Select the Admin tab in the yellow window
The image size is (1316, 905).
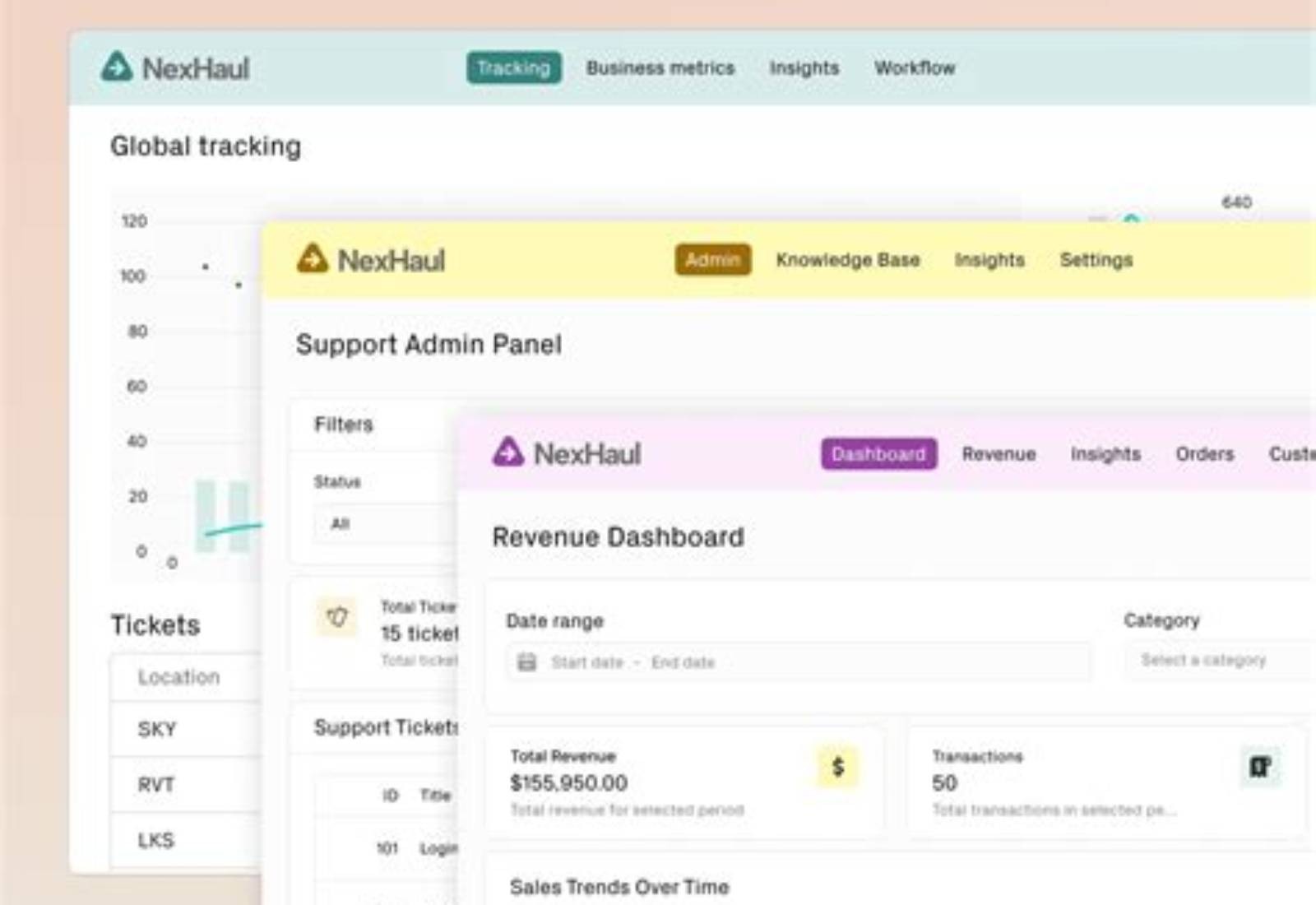point(713,260)
